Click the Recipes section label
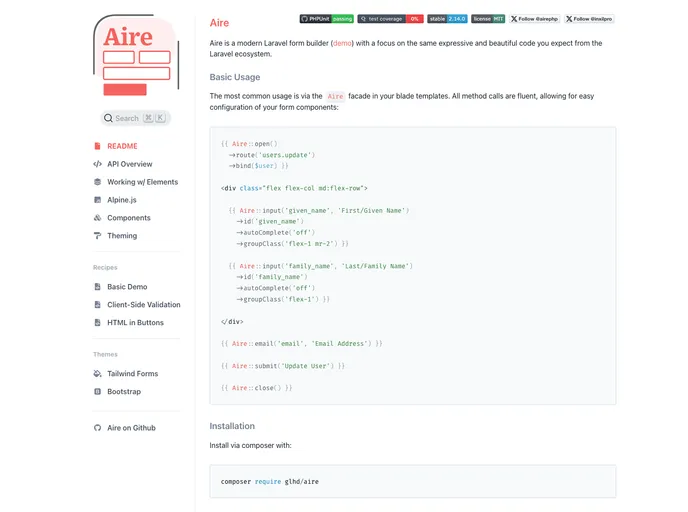Image resolution: width=688 pixels, height=512 pixels. click(105, 268)
